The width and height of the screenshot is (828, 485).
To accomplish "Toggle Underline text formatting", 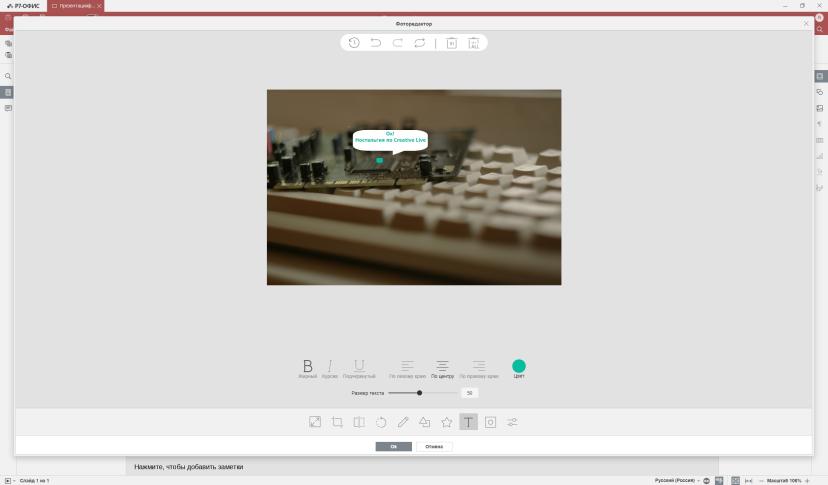I will coord(359,368).
